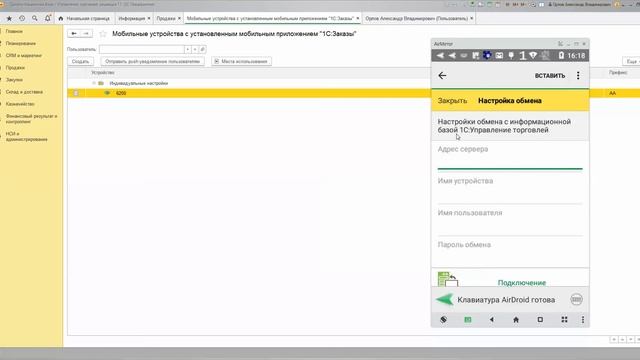Open НСИ и администрирование section
640x360 pixels.
tap(27, 136)
